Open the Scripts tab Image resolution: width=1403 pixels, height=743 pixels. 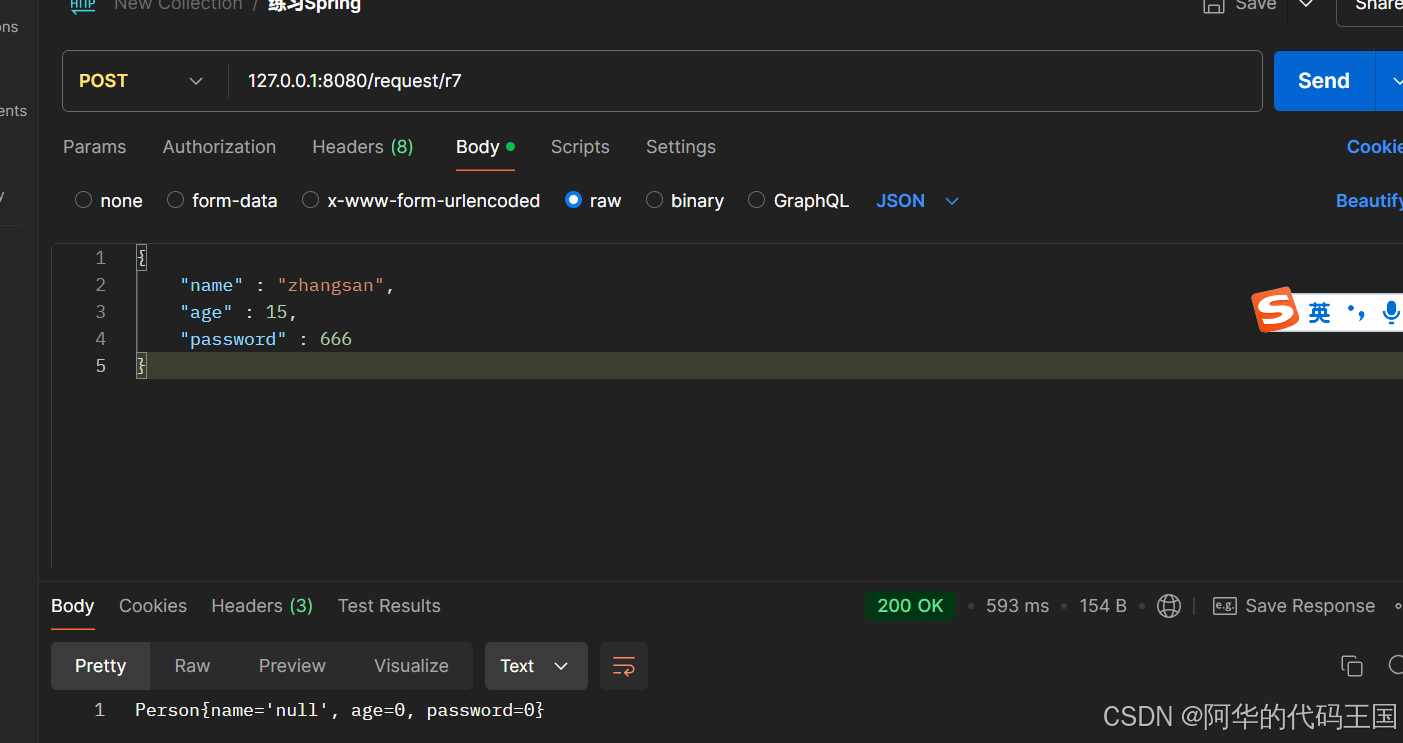click(580, 147)
